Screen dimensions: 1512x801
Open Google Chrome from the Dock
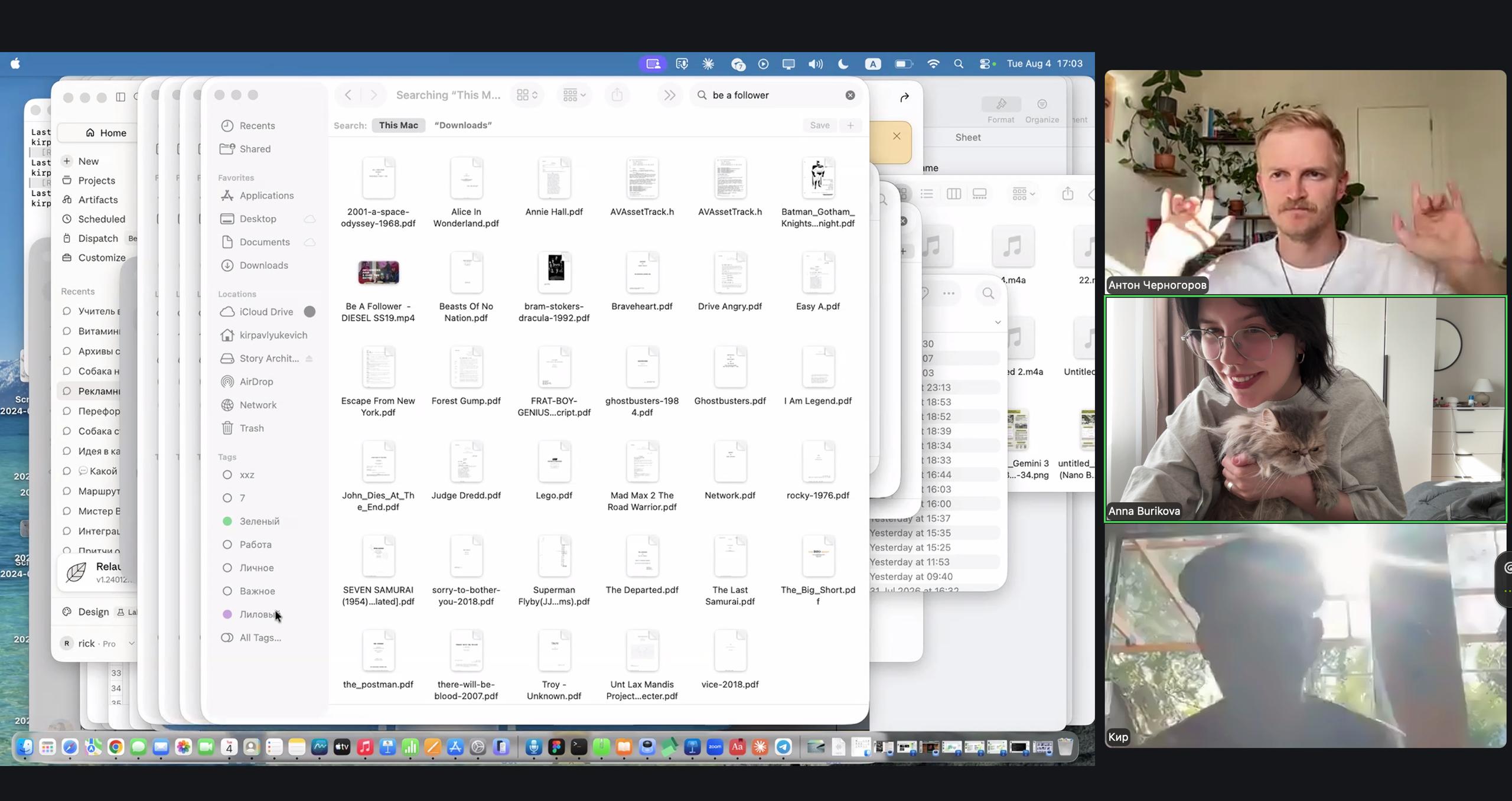(x=116, y=747)
